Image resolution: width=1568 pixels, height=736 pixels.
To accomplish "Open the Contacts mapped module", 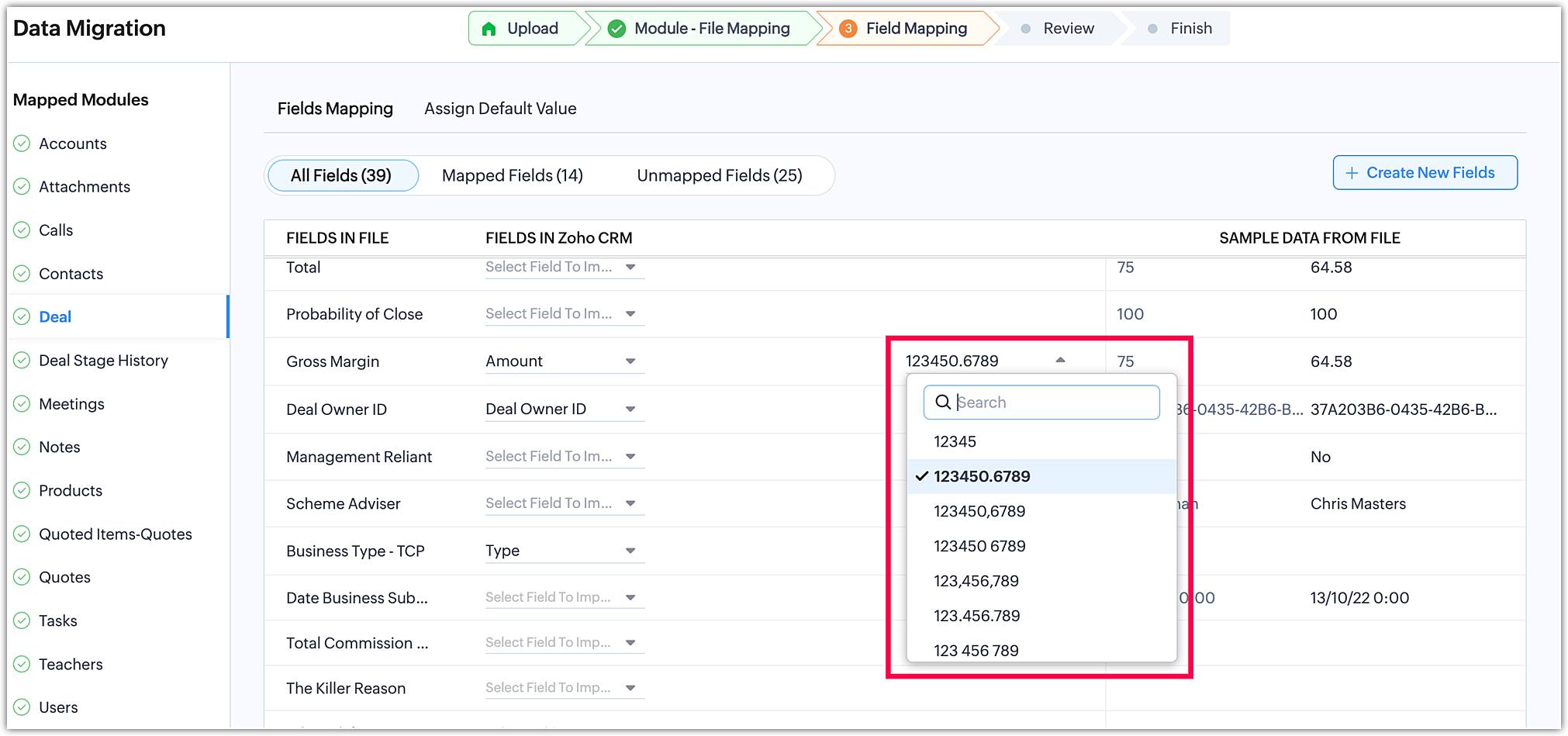I will (71, 274).
